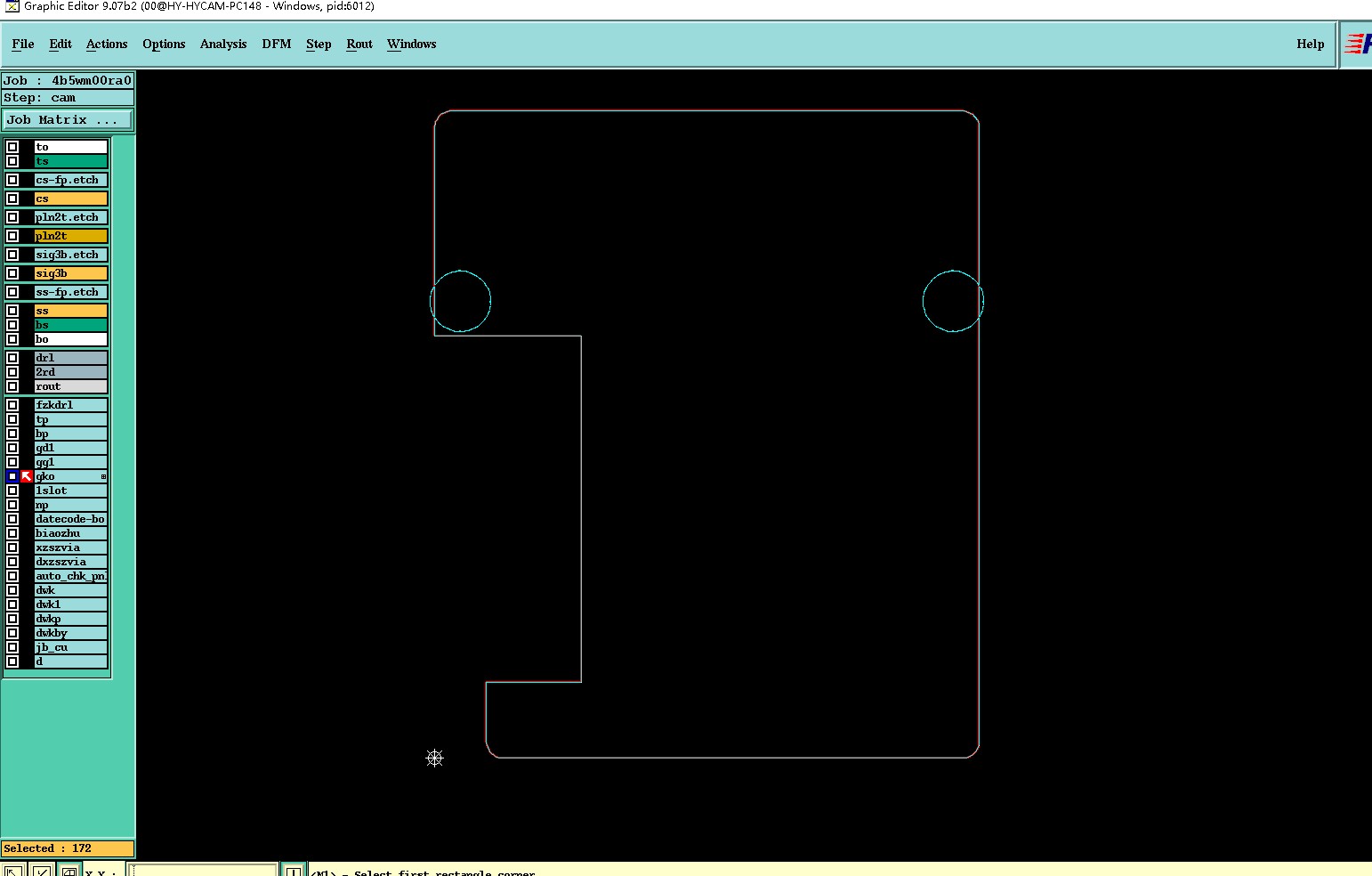The width and height of the screenshot is (1372, 876).
Task: Click the left cyan circle in the drawing
Action: 461,301
